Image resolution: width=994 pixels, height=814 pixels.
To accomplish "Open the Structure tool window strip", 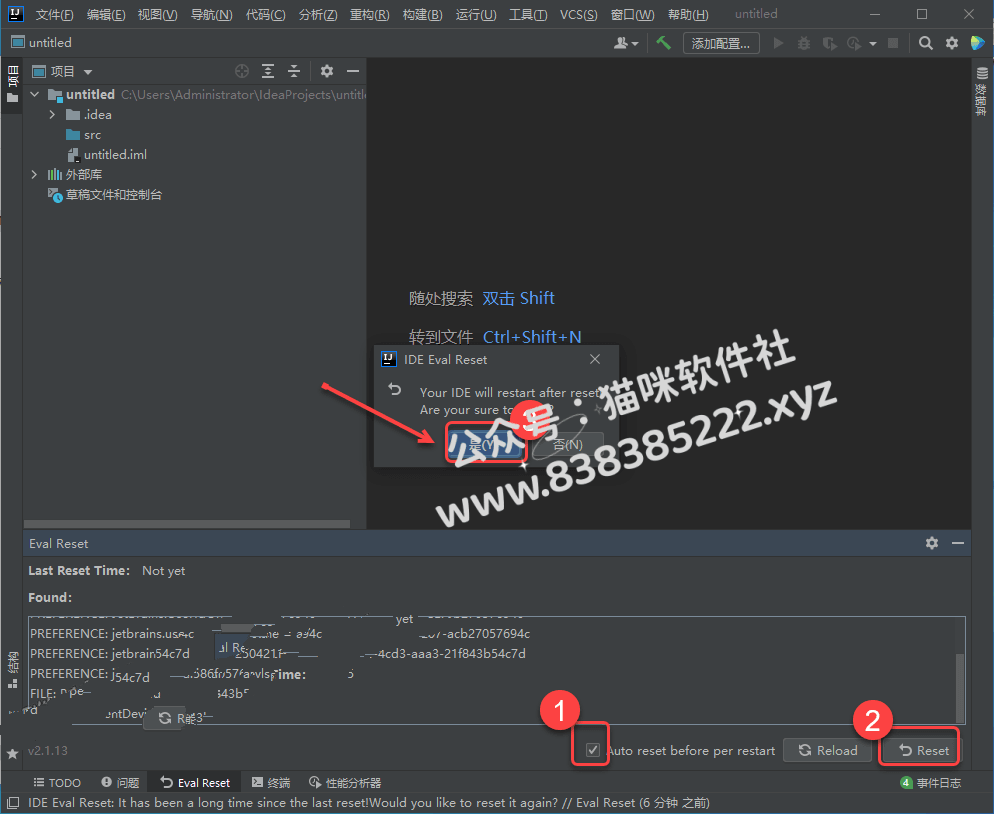I will click(x=12, y=669).
